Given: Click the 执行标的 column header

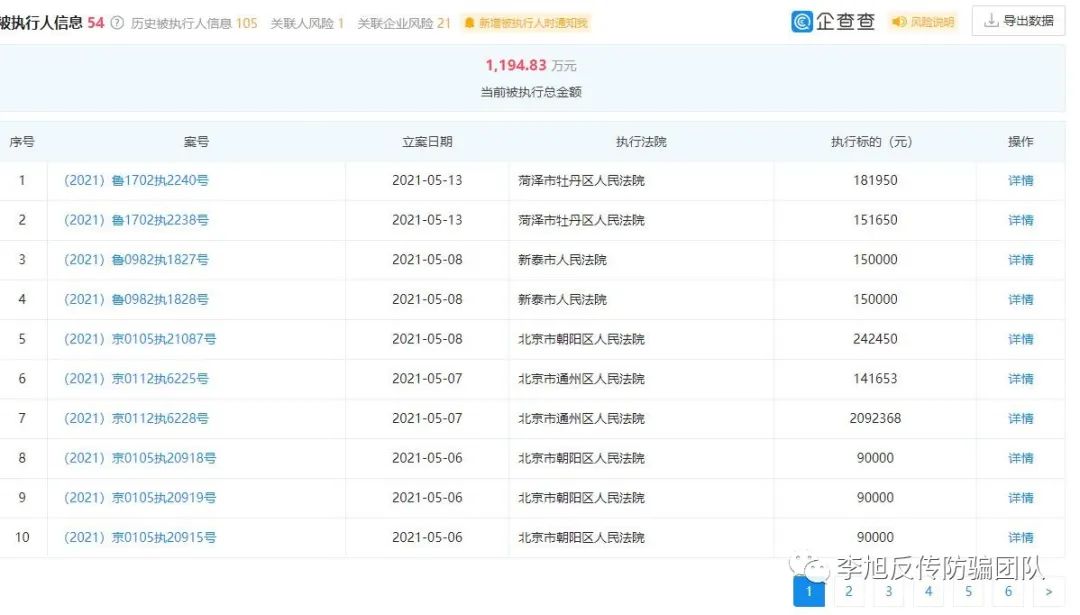Looking at the screenshot, I should (871, 142).
